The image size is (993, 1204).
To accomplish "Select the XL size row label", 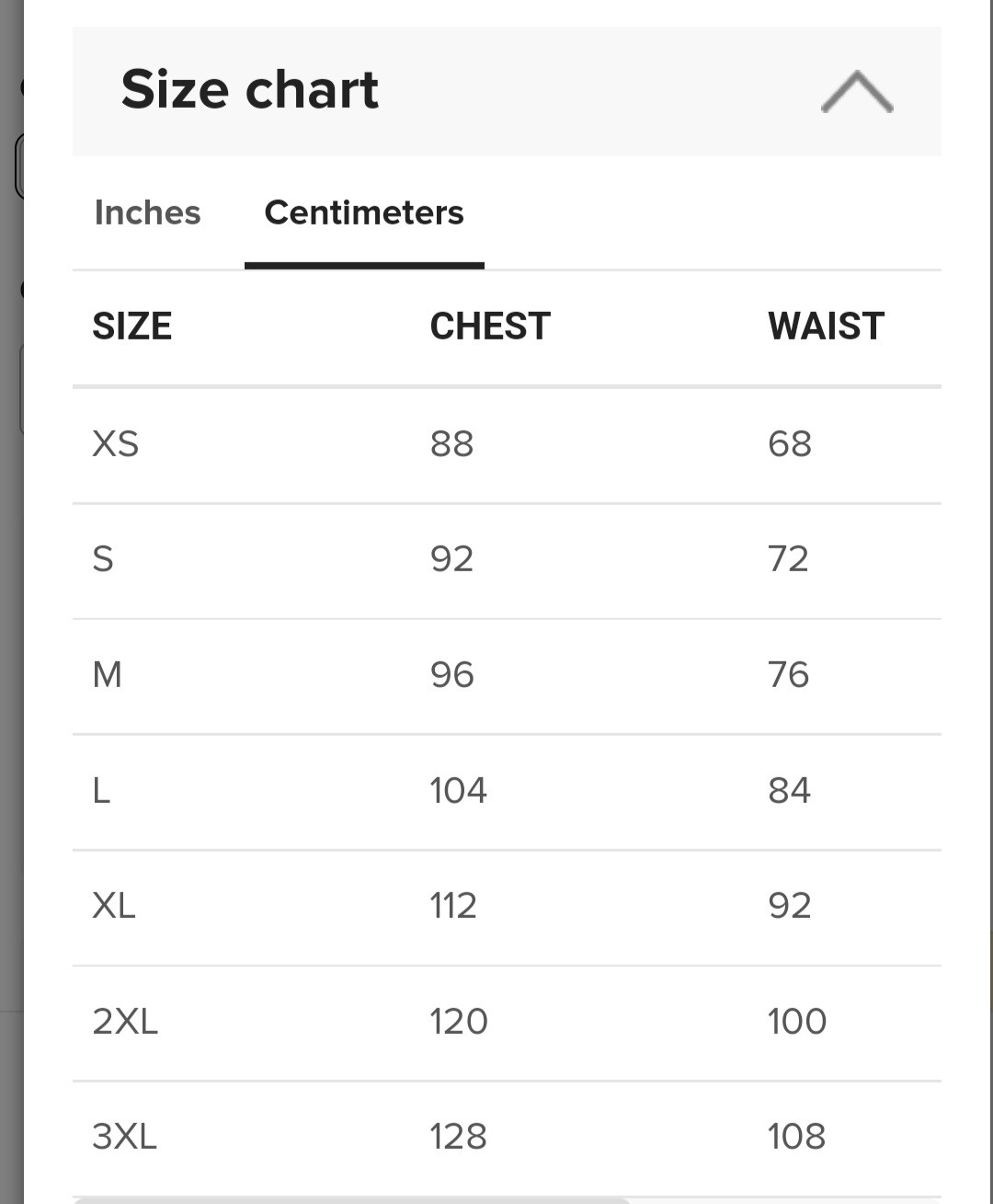I will coord(114,906).
